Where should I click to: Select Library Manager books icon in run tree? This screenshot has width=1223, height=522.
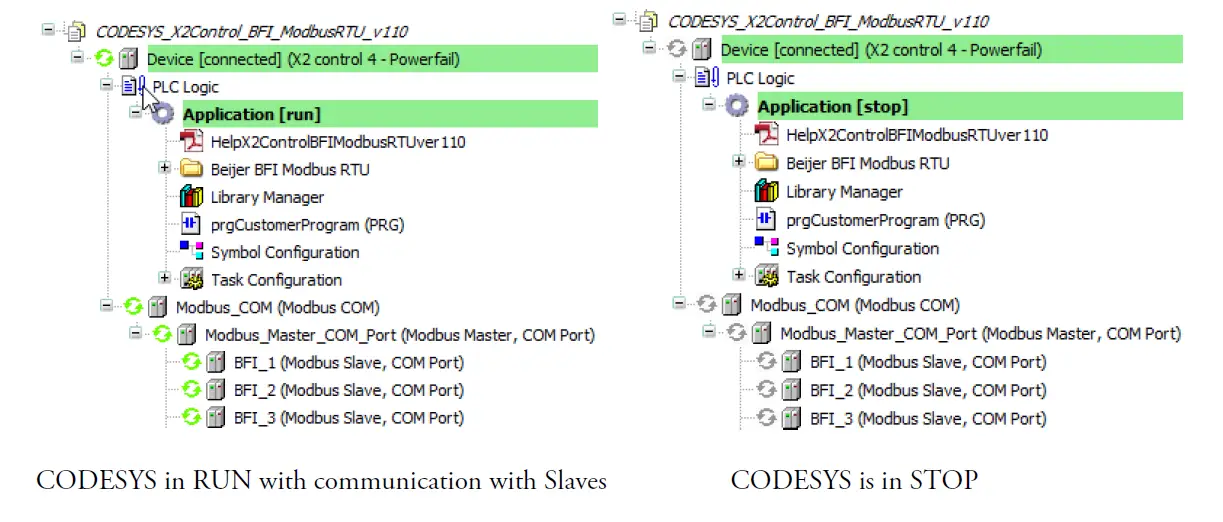[x=192, y=197]
